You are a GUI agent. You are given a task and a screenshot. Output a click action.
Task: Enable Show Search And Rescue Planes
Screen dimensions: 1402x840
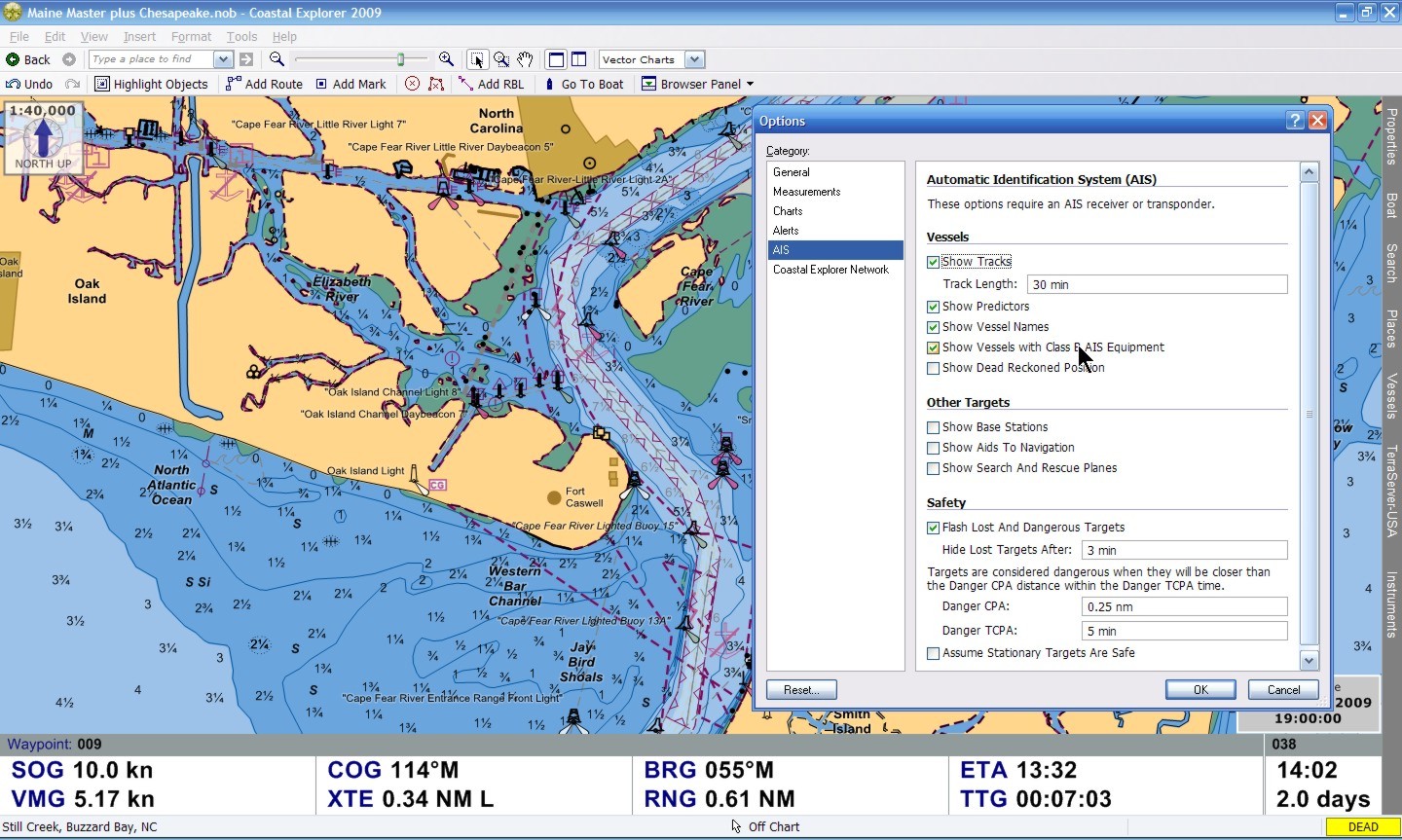(933, 468)
